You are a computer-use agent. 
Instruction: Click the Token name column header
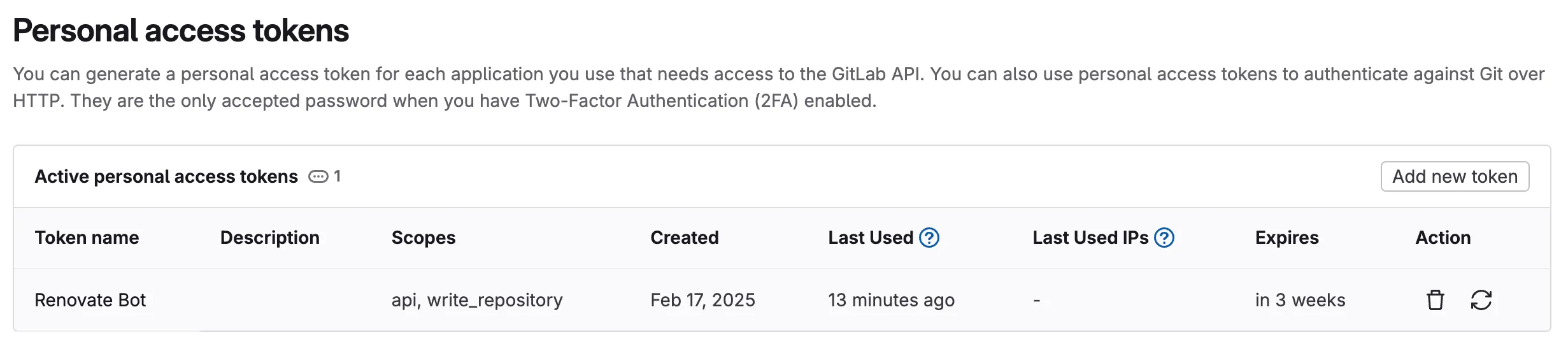pos(87,238)
